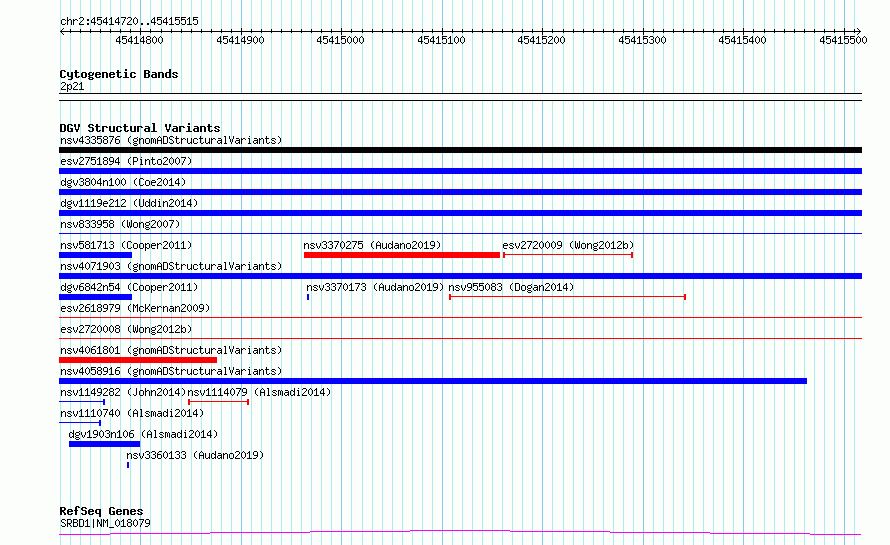Click the Cytogenetic Bands track title
890x545 pixels.
point(119,74)
